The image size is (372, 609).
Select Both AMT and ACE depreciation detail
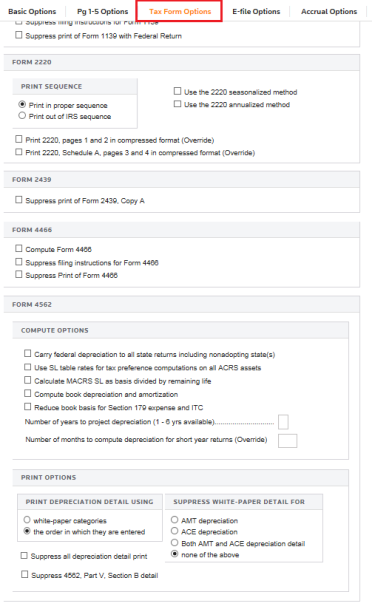(175, 543)
